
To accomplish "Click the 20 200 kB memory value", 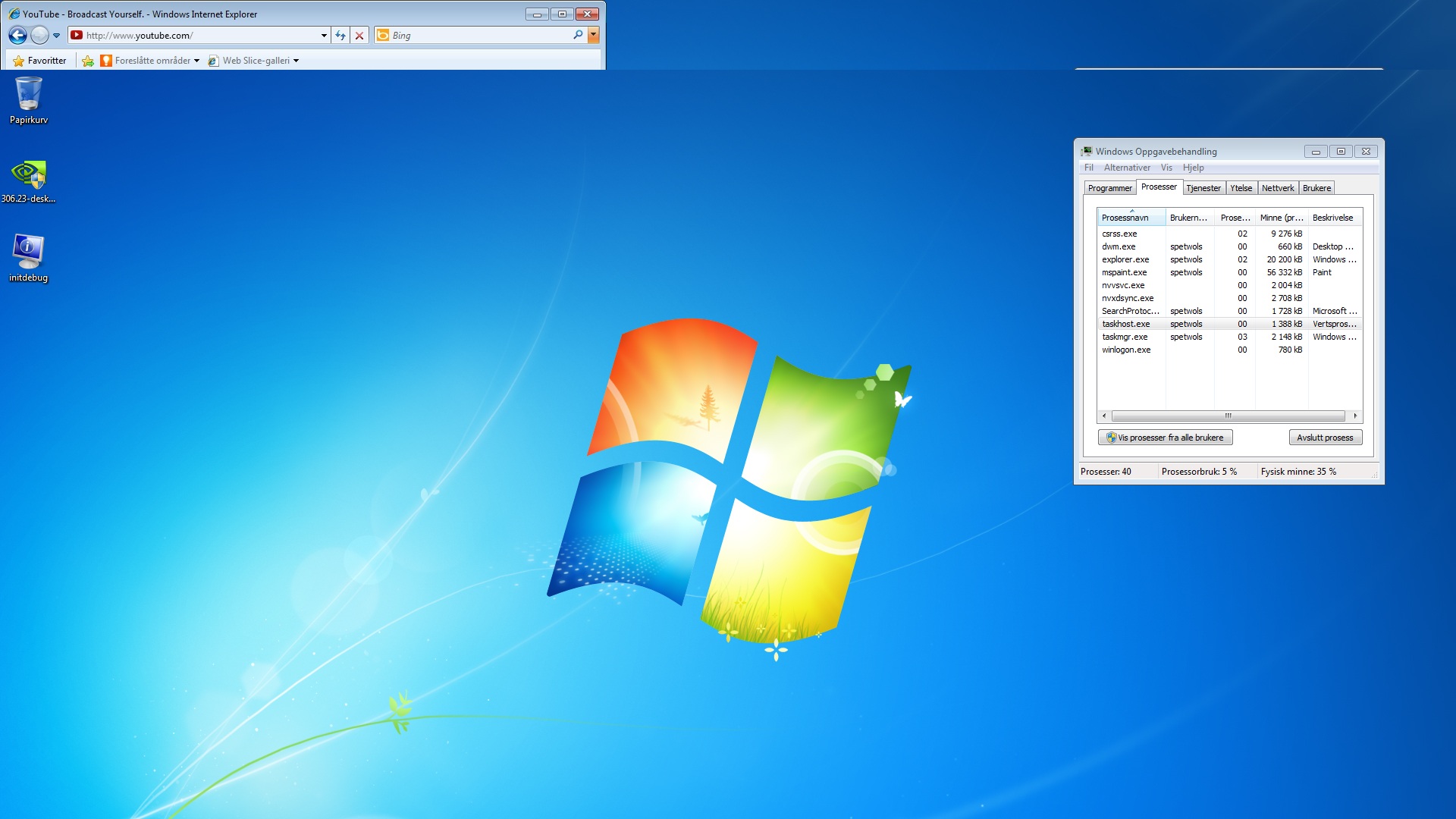I will [1284, 259].
